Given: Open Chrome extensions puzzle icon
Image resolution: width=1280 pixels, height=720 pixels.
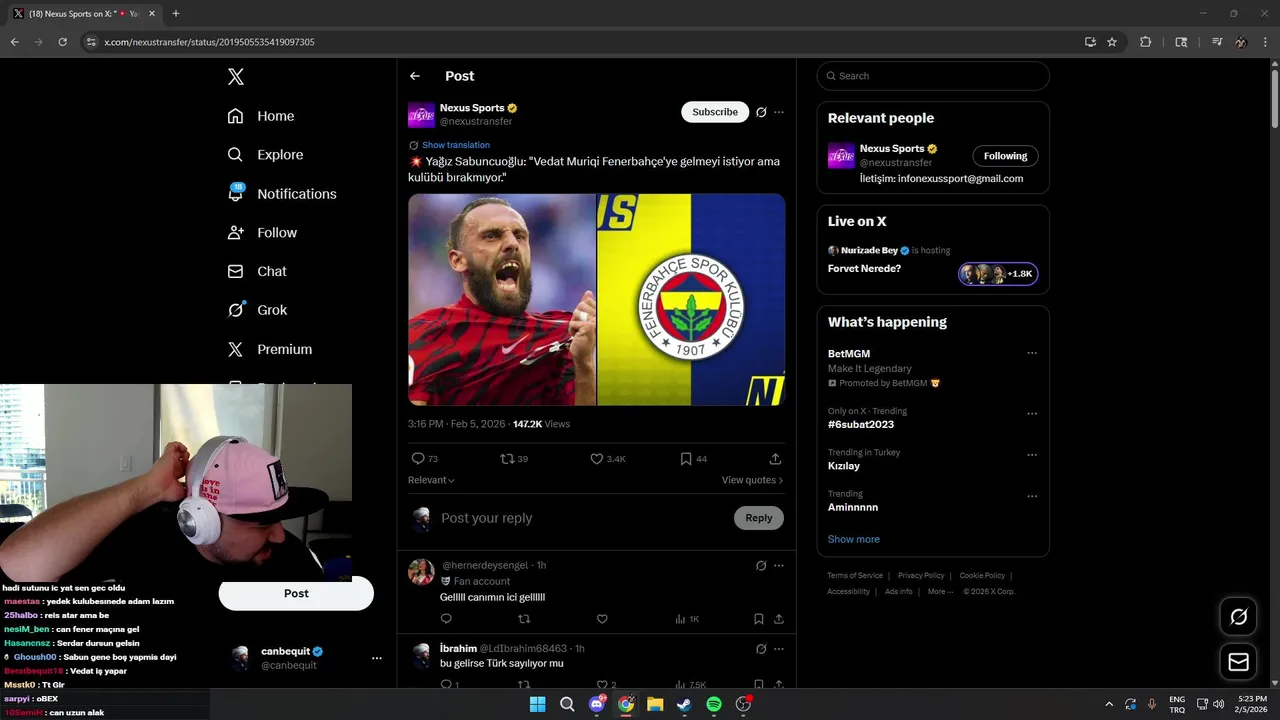Looking at the screenshot, I should coord(1146,42).
